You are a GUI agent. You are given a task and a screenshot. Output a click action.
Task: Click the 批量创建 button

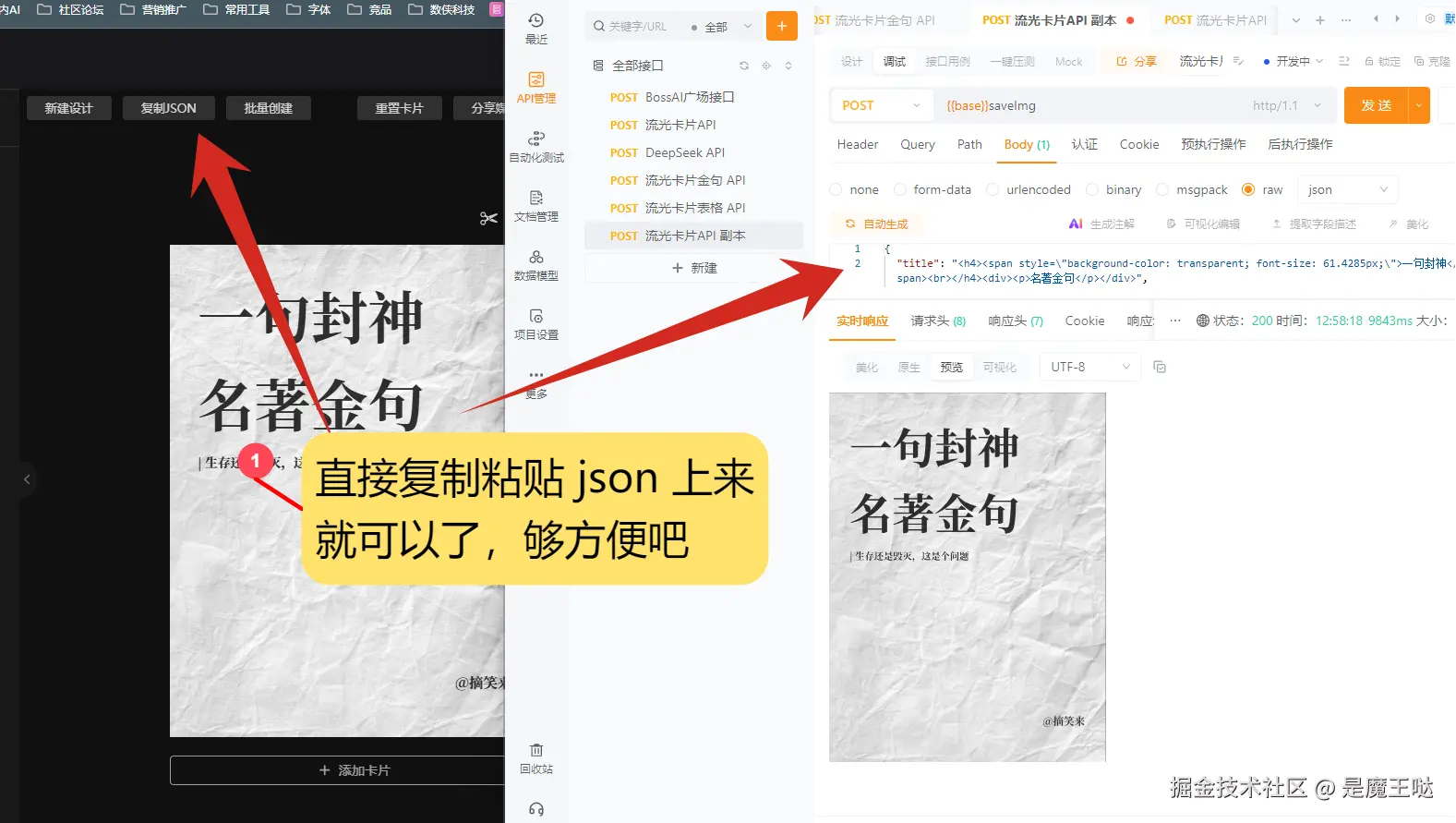[x=268, y=108]
